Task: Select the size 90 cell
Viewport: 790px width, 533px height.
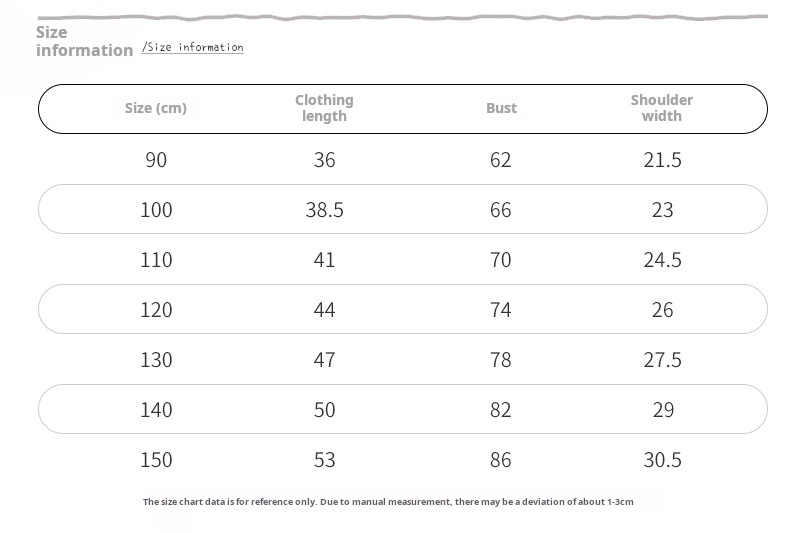Action: 156,160
